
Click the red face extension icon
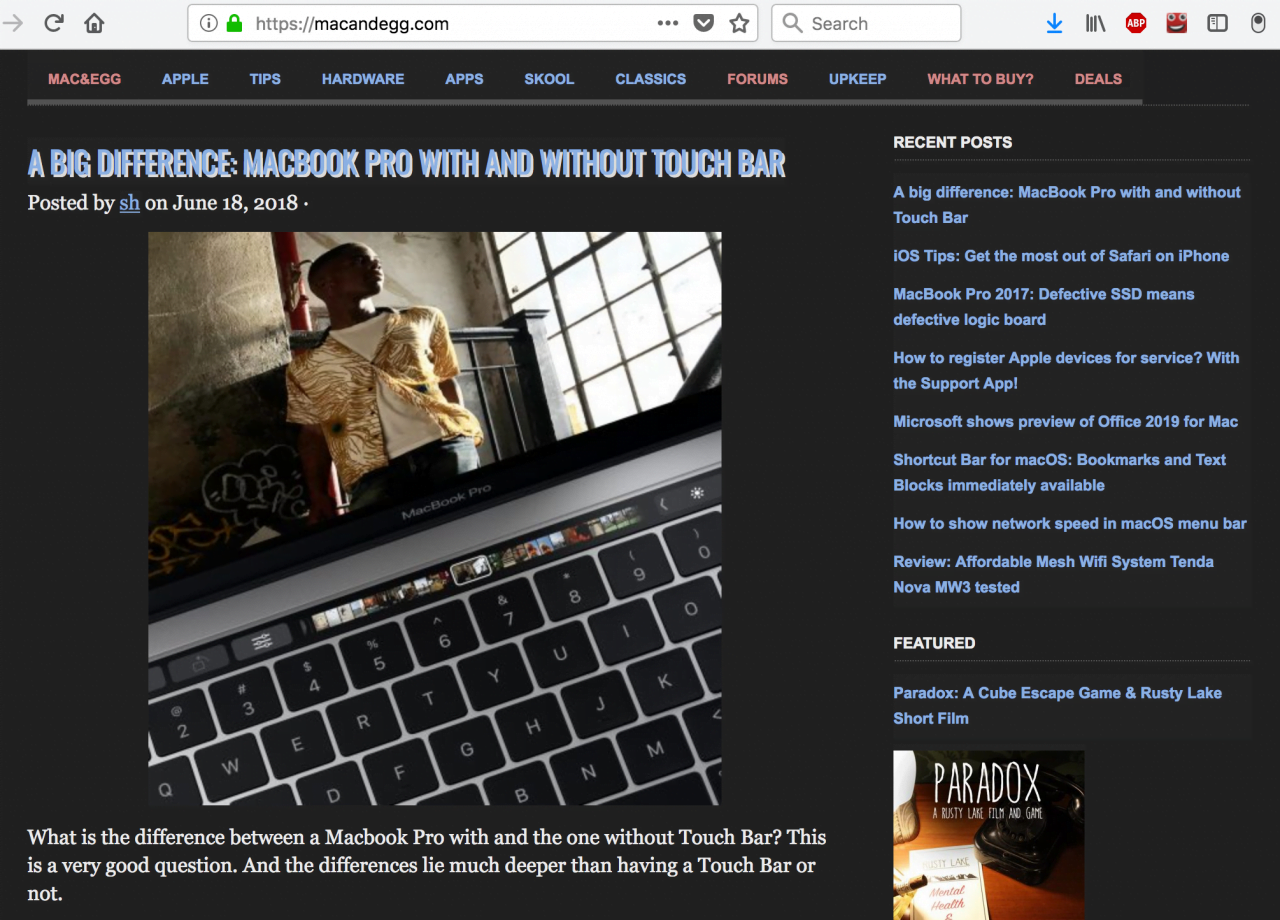click(1177, 23)
